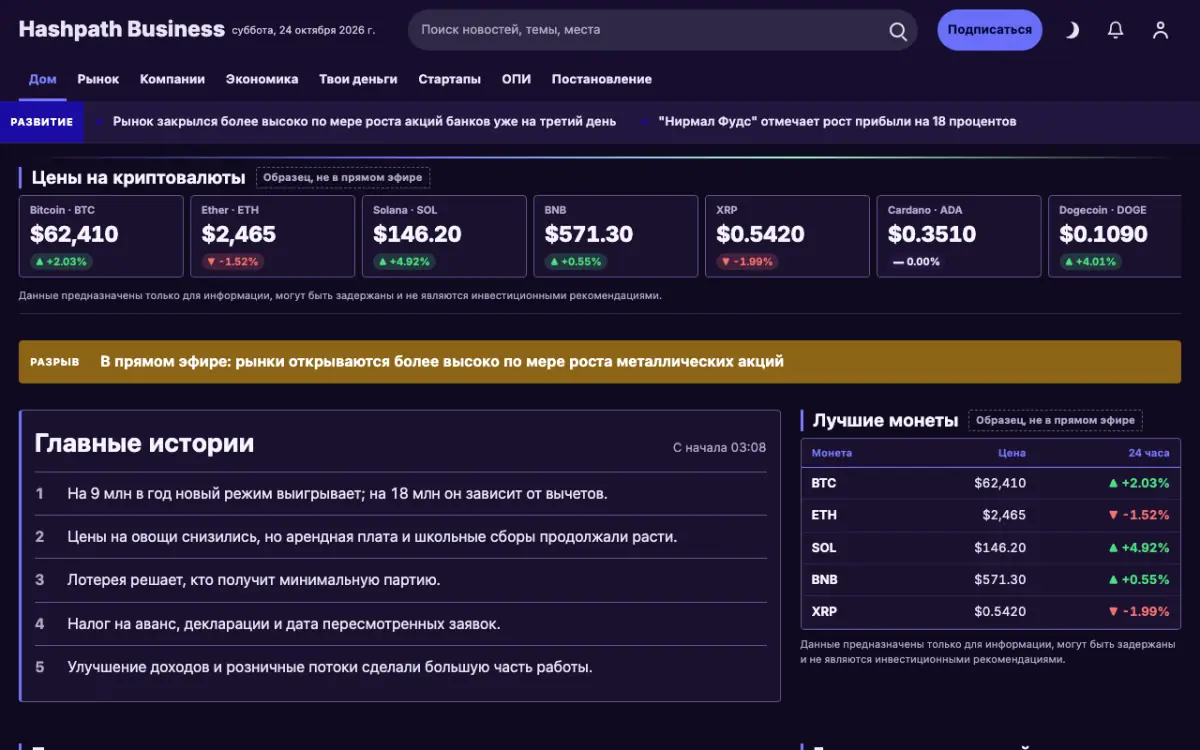Click the BNB price card

click(x=616, y=236)
